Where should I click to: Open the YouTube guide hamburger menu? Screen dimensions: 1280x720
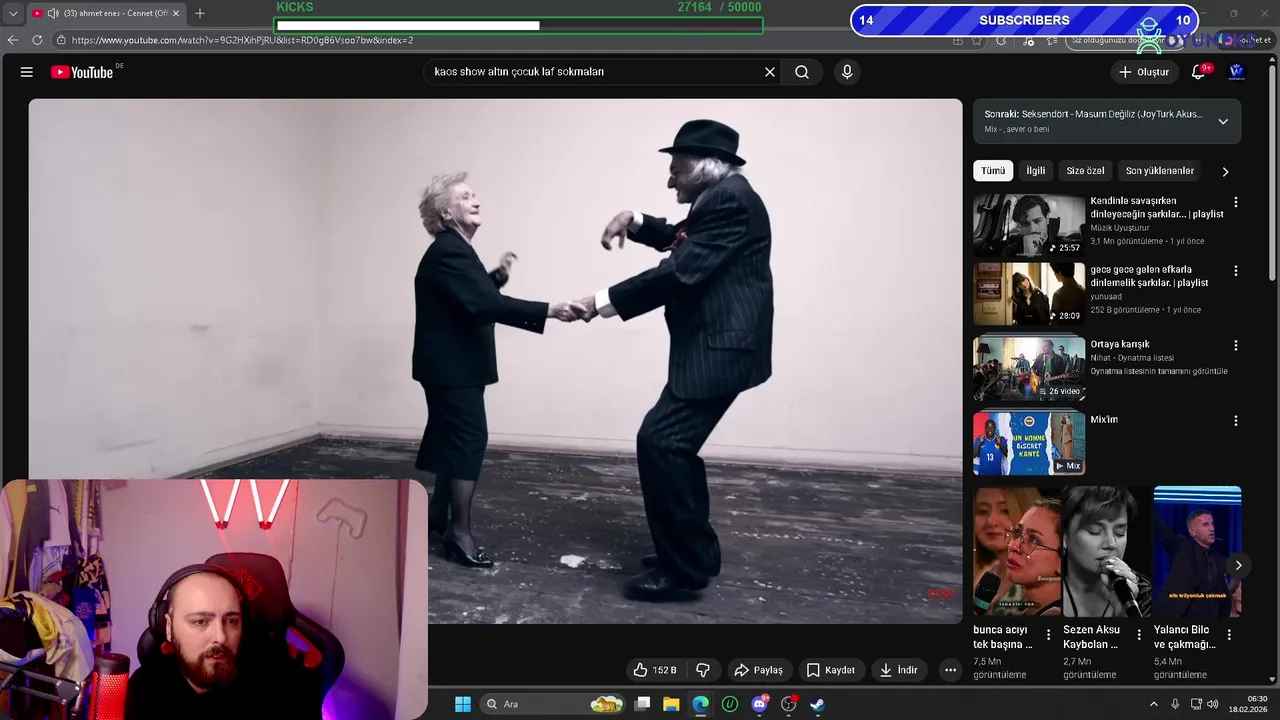[x=27, y=72]
